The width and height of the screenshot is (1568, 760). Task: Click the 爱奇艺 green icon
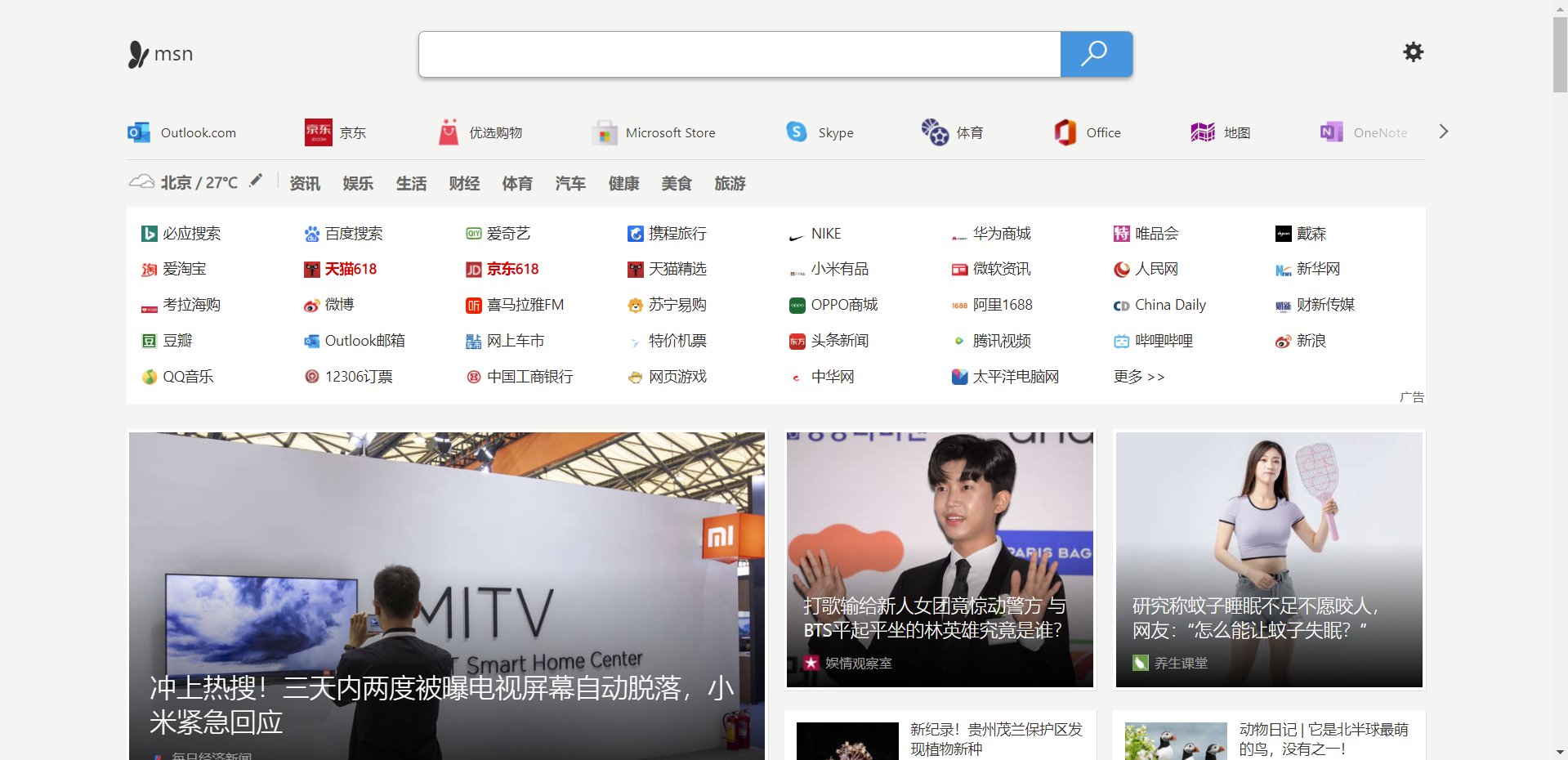[x=473, y=234]
